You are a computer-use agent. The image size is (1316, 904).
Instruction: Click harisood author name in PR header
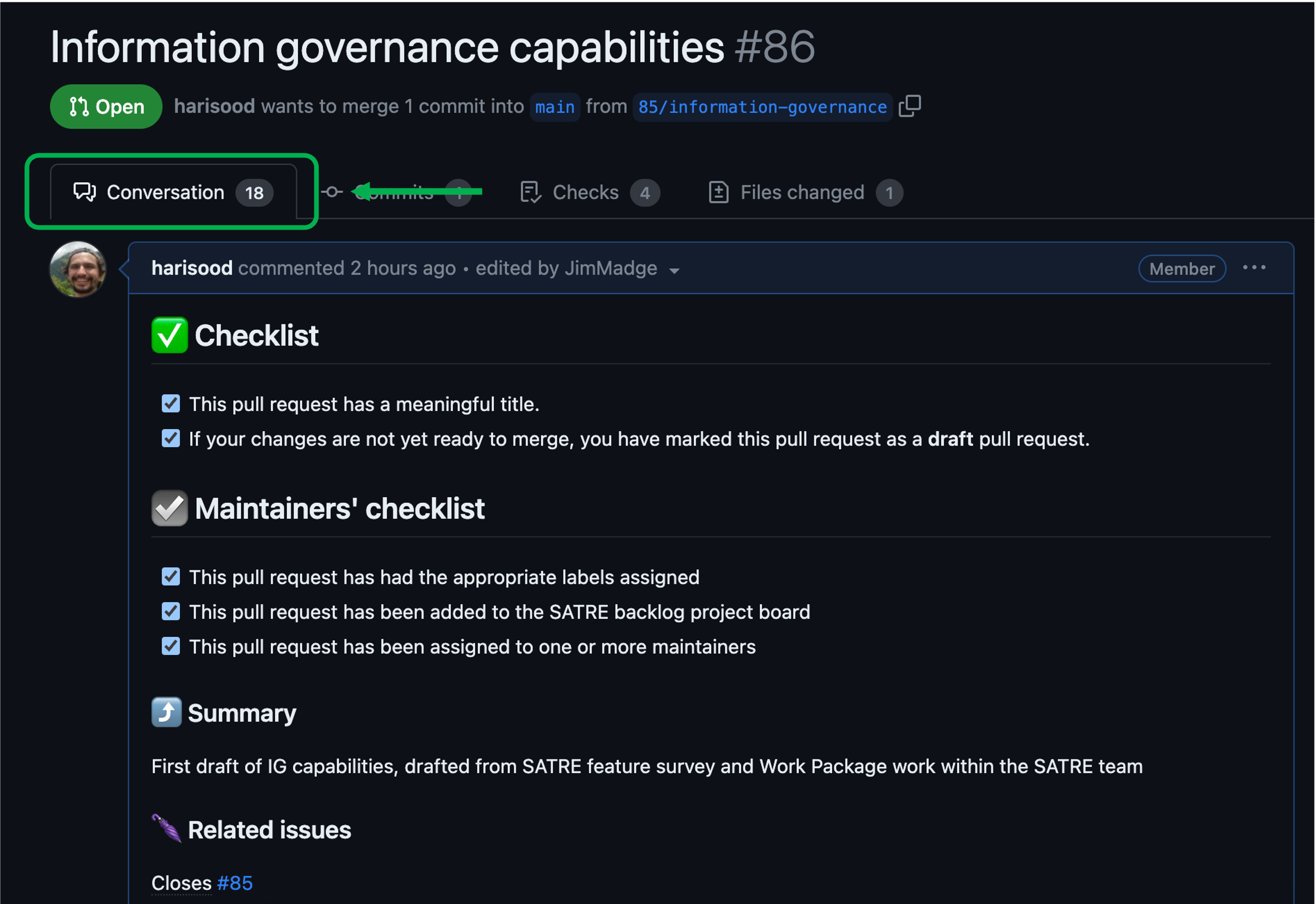[215, 106]
